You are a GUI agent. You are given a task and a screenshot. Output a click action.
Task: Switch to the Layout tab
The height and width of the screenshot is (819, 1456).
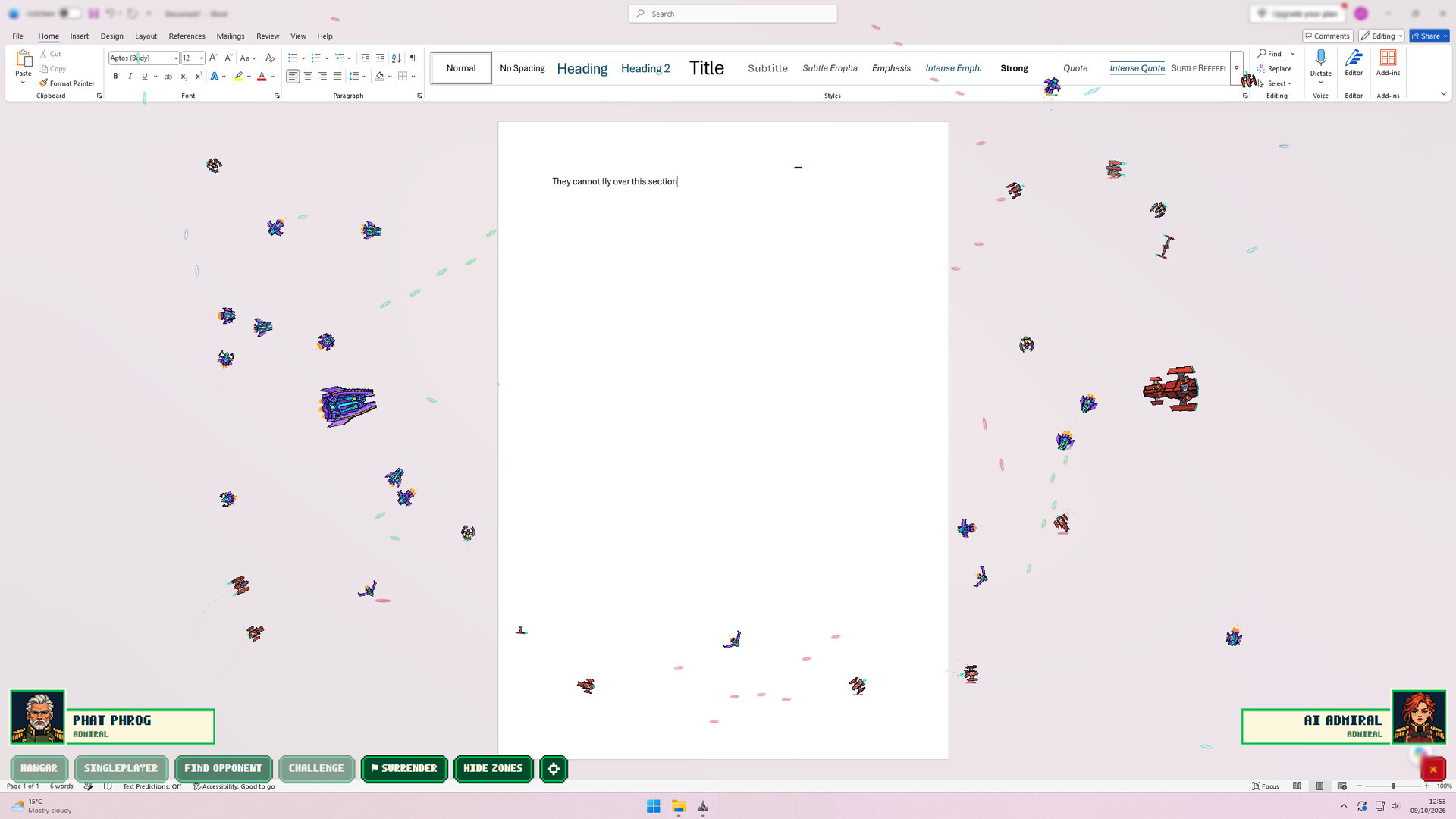(x=146, y=36)
